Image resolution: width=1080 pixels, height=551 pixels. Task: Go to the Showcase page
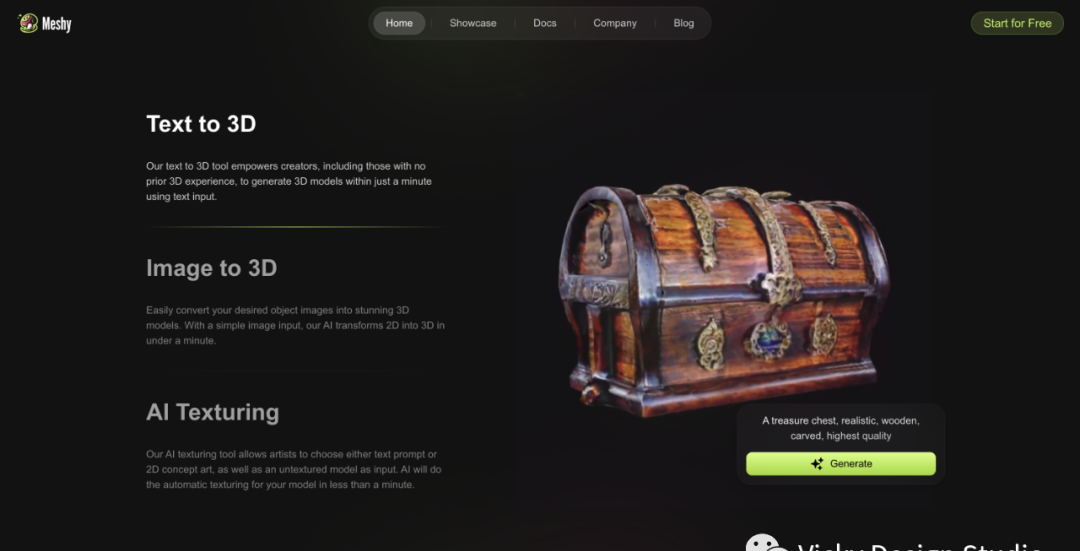[x=472, y=23]
